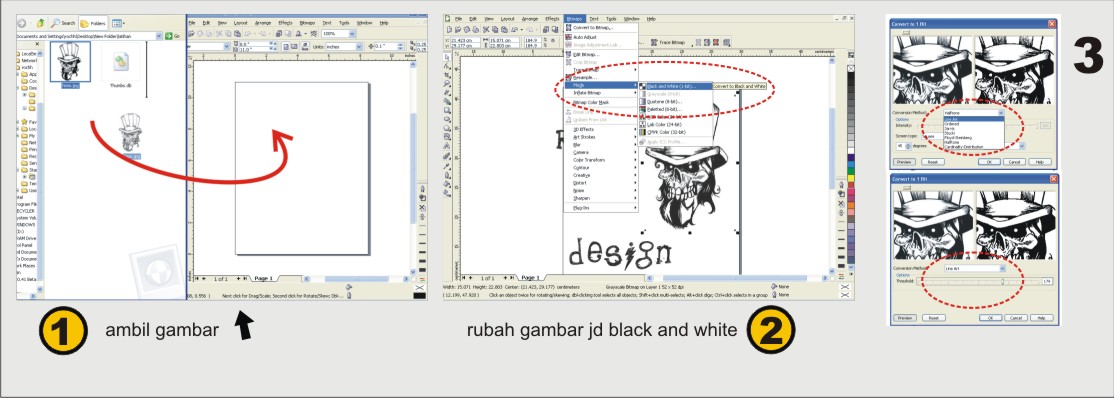
Task: Open Search in the Explorer toolbar
Action: pyautogui.click(x=63, y=23)
